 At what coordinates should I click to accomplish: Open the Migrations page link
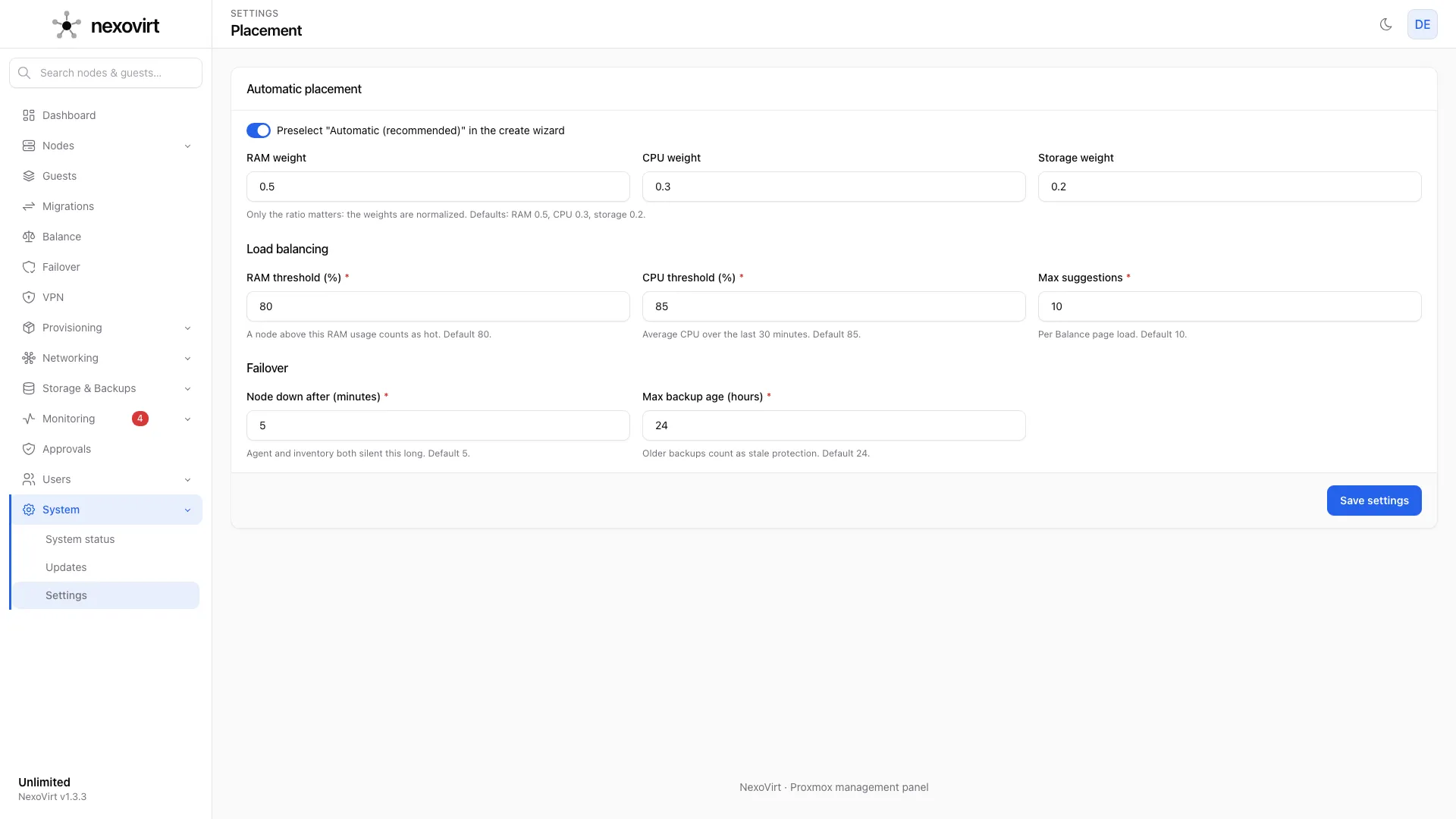106,206
